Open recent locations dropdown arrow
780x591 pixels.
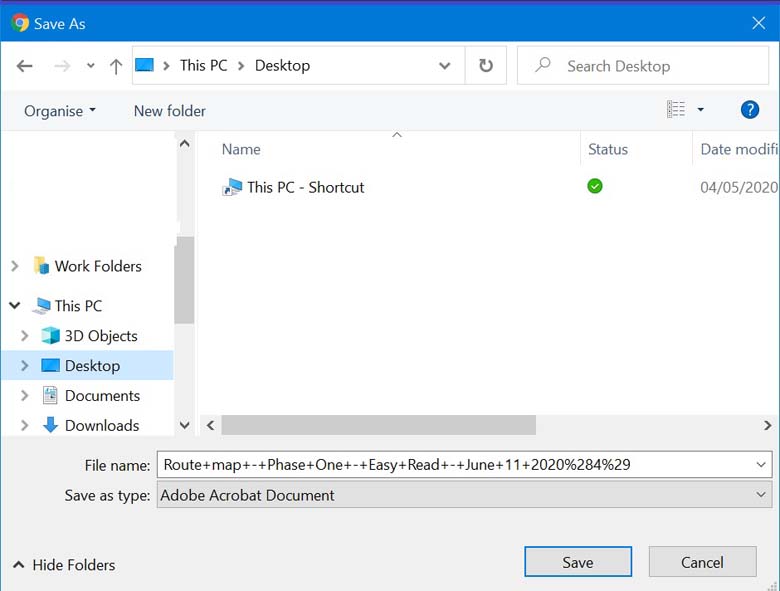coord(90,66)
